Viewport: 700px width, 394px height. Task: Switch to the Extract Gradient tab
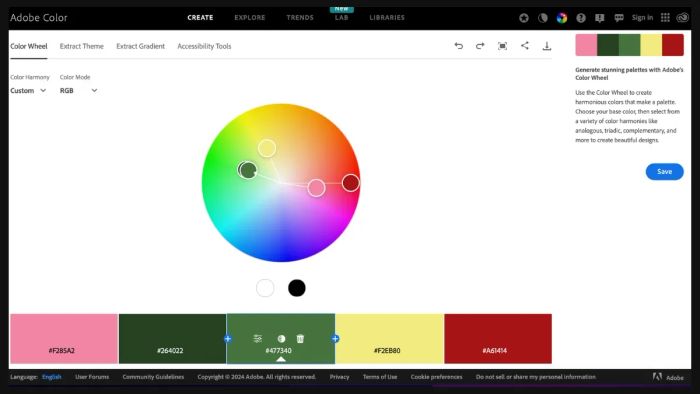140,46
